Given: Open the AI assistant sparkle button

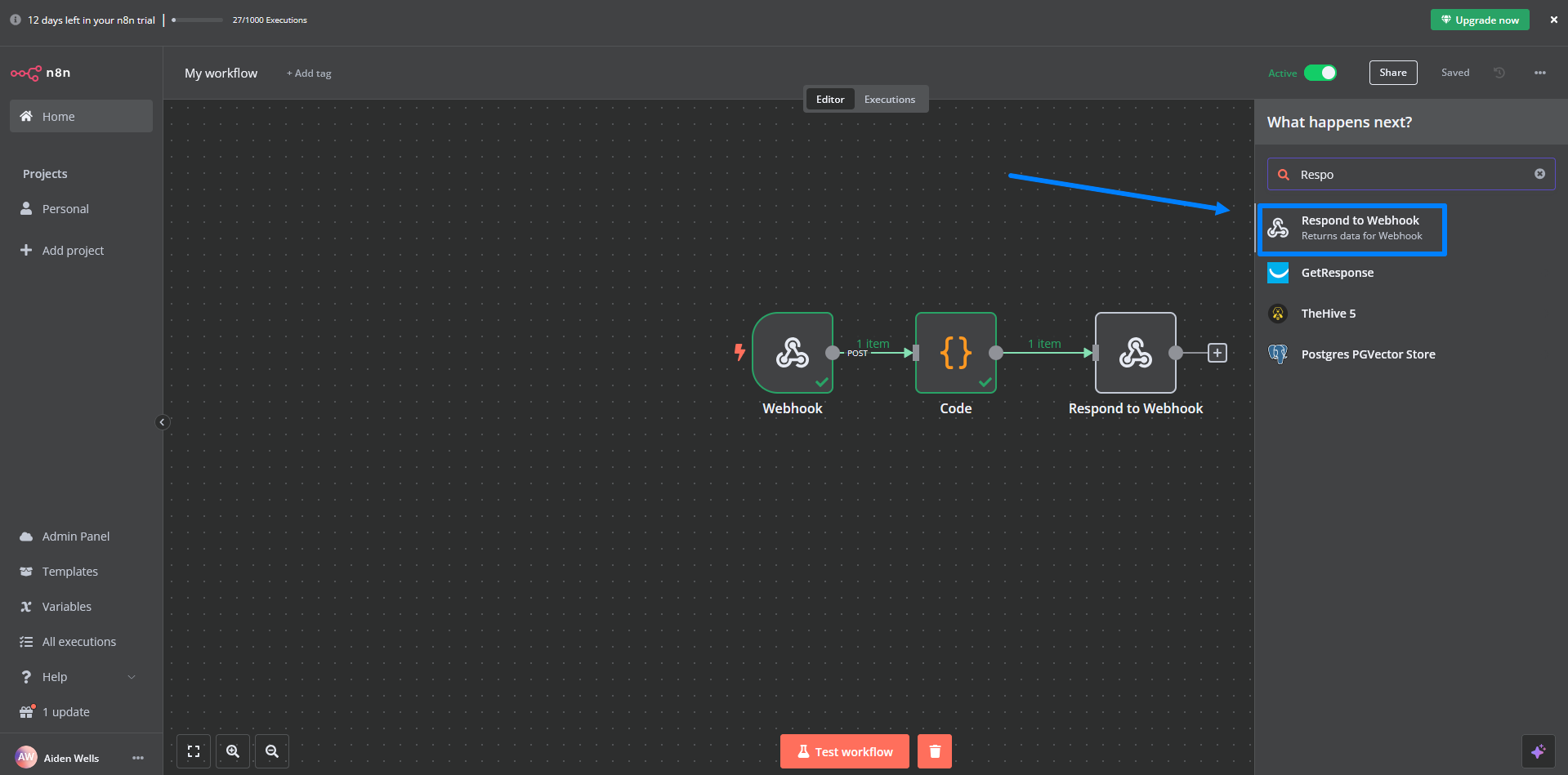Looking at the screenshot, I should pyautogui.click(x=1538, y=751).
